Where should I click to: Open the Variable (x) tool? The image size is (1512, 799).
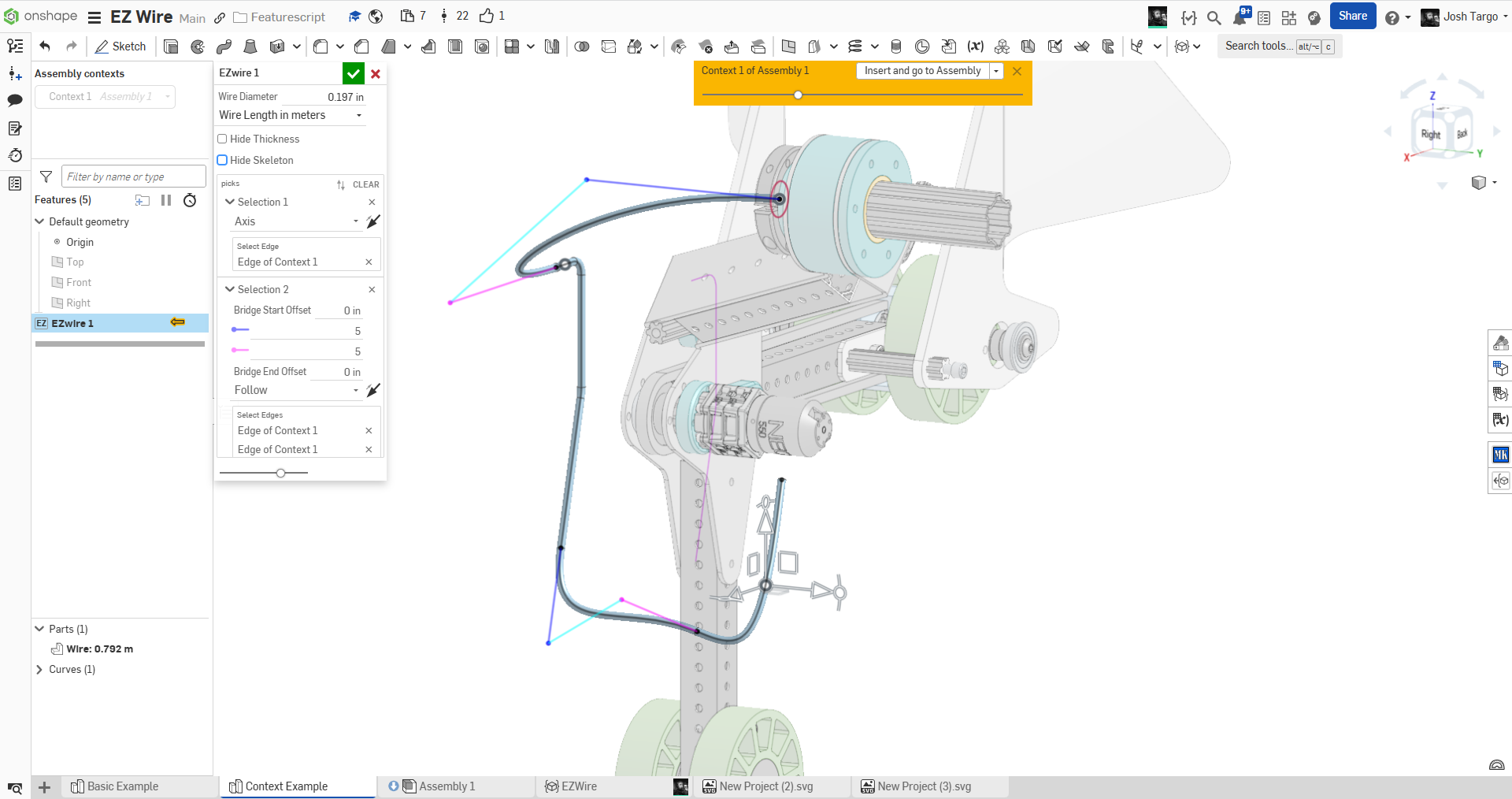click(976, 46)
